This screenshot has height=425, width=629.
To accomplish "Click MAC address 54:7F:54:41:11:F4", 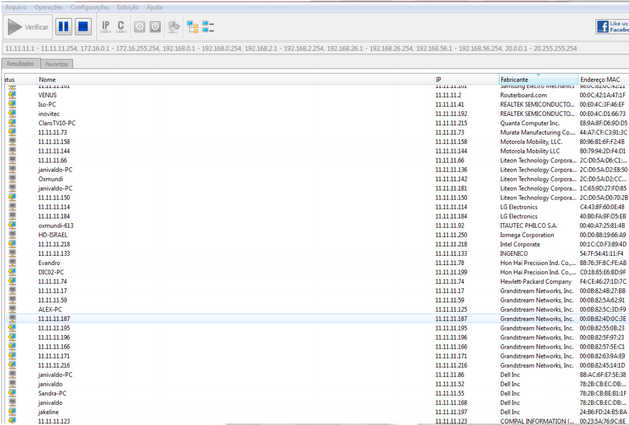I will (601, 253).
